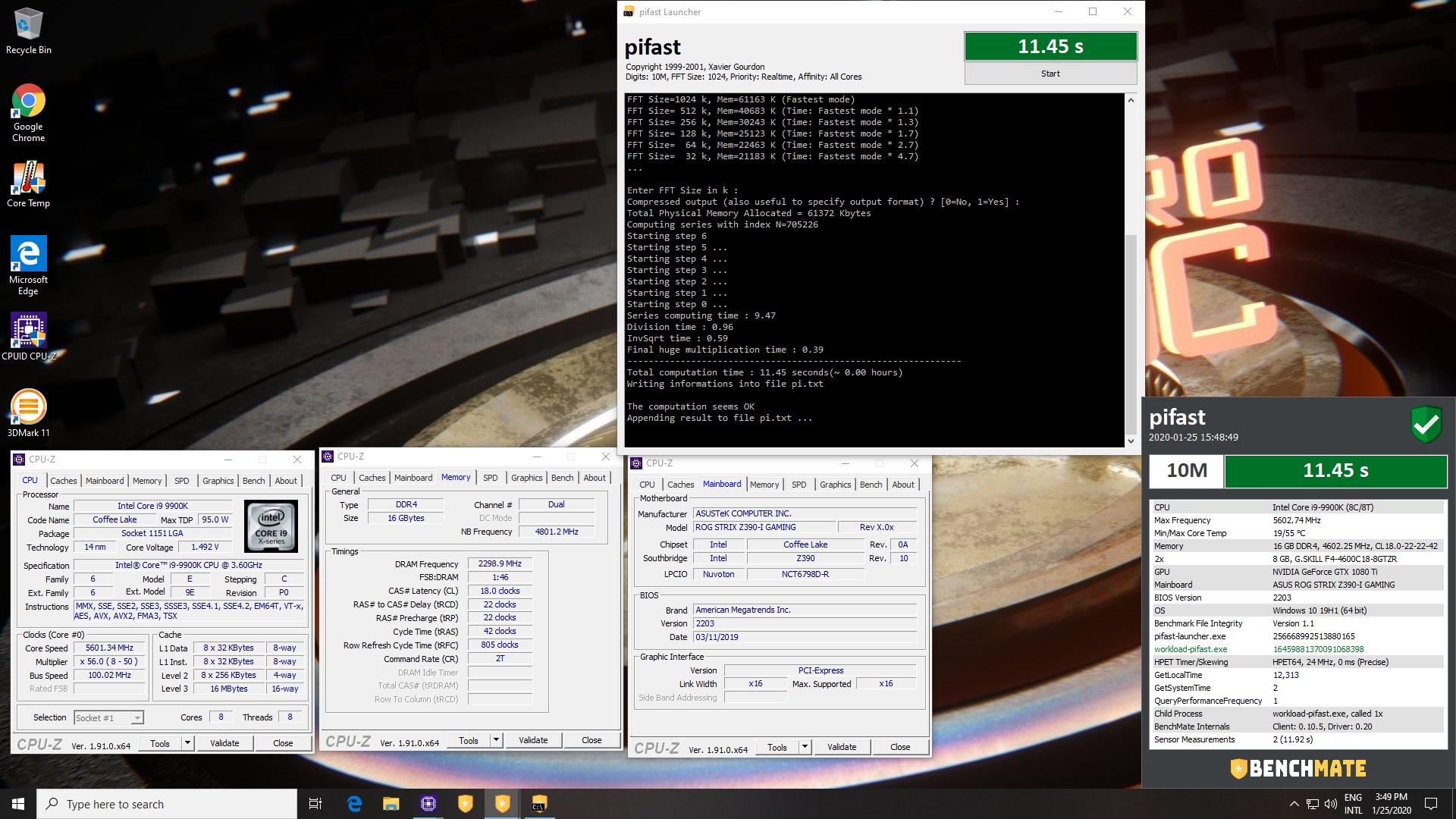The width and height of the screenshot is (1456, 819).
Task: Select Bench tab in CPU-Z CPU window
Action: (253, 481)
